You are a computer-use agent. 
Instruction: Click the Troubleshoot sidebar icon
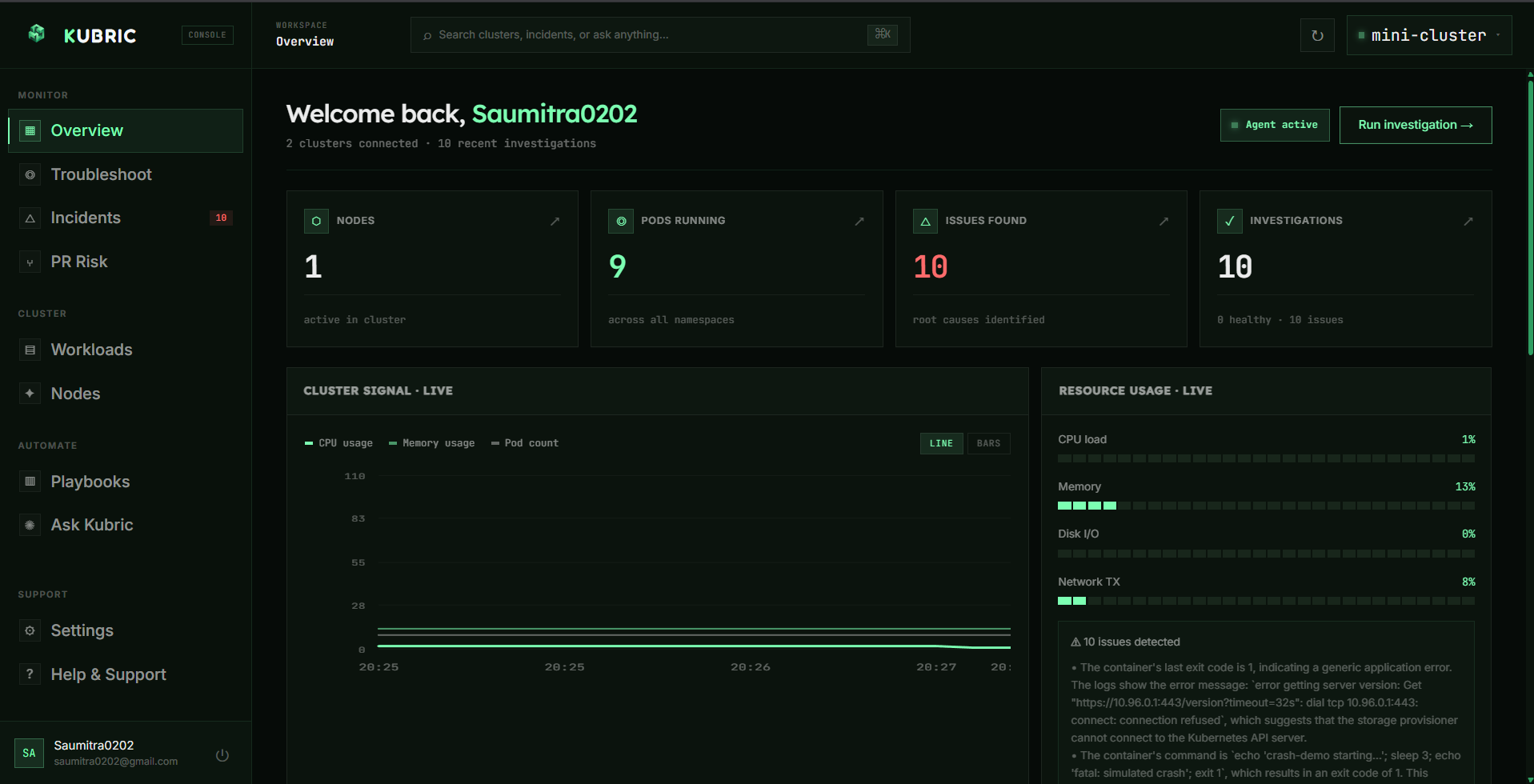pyautogui.click(x=30, y=174)
